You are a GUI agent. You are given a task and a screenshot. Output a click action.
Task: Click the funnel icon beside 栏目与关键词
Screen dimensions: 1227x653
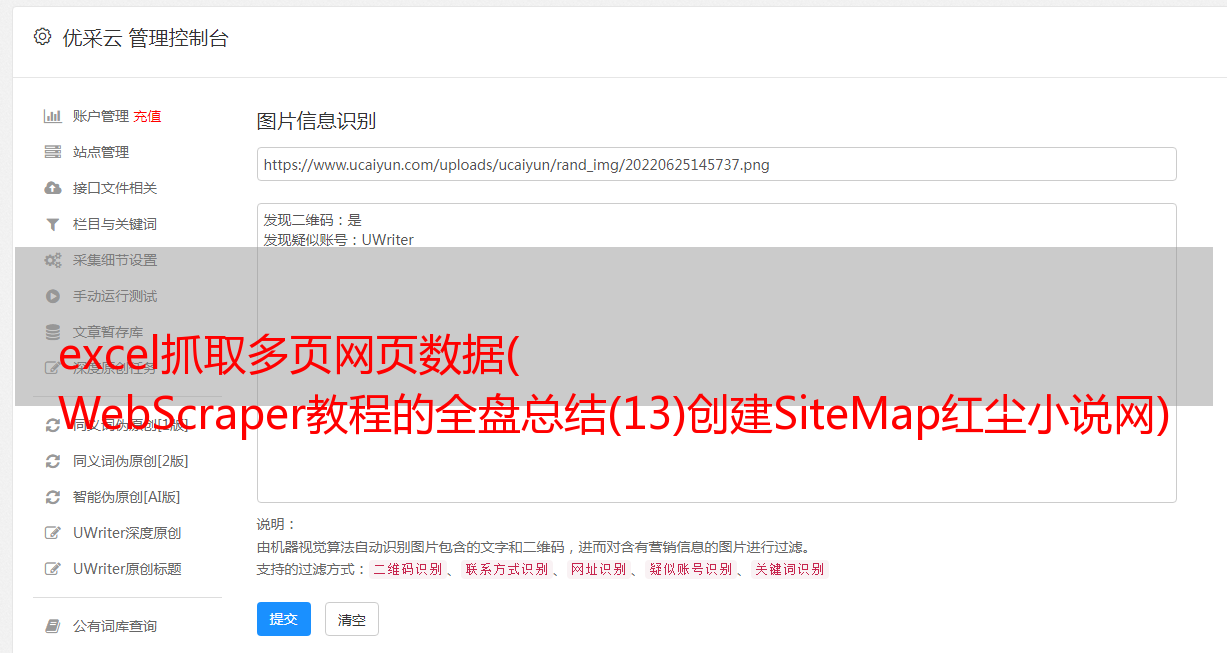tap(53, 224)
